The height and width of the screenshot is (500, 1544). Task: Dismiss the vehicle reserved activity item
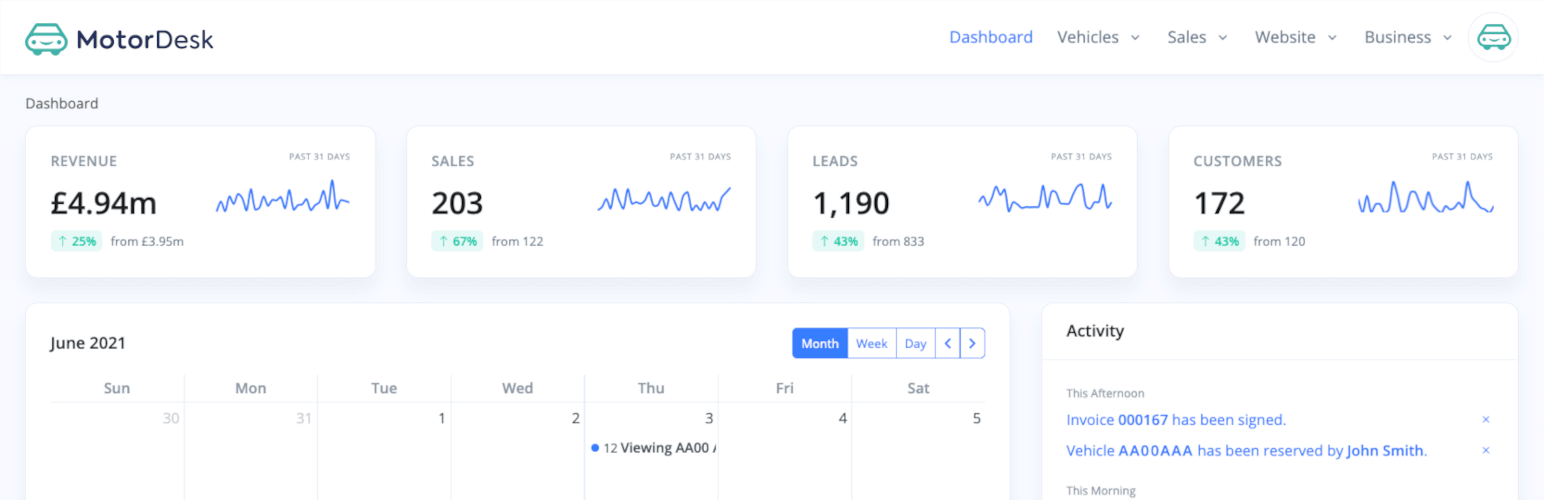(1486, 451)
